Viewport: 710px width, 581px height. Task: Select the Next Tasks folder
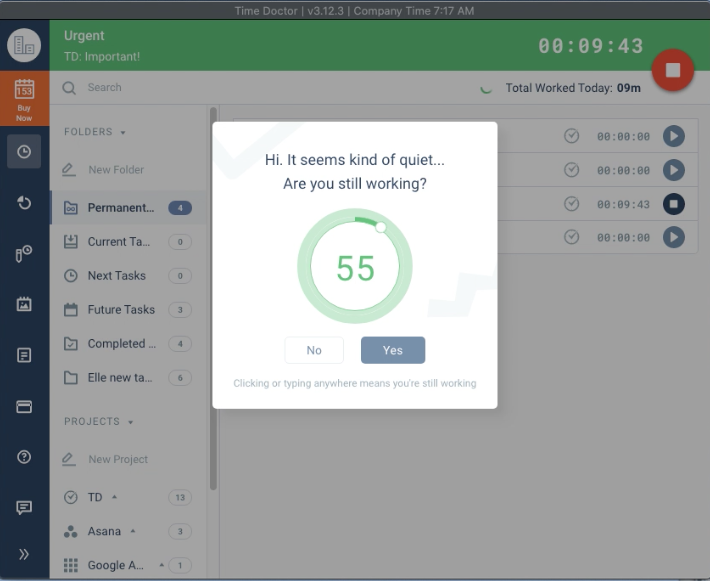tap(128, 276)
